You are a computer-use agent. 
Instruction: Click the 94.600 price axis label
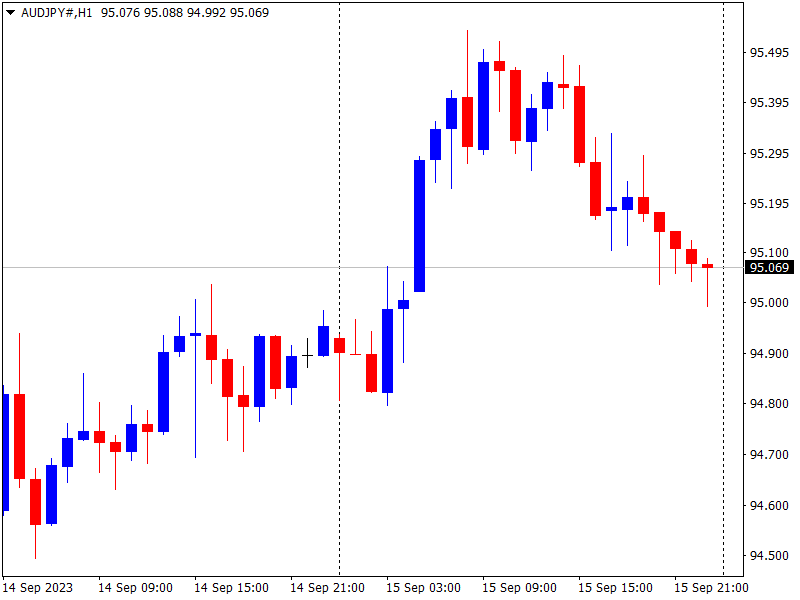click(x=769, y=505)
